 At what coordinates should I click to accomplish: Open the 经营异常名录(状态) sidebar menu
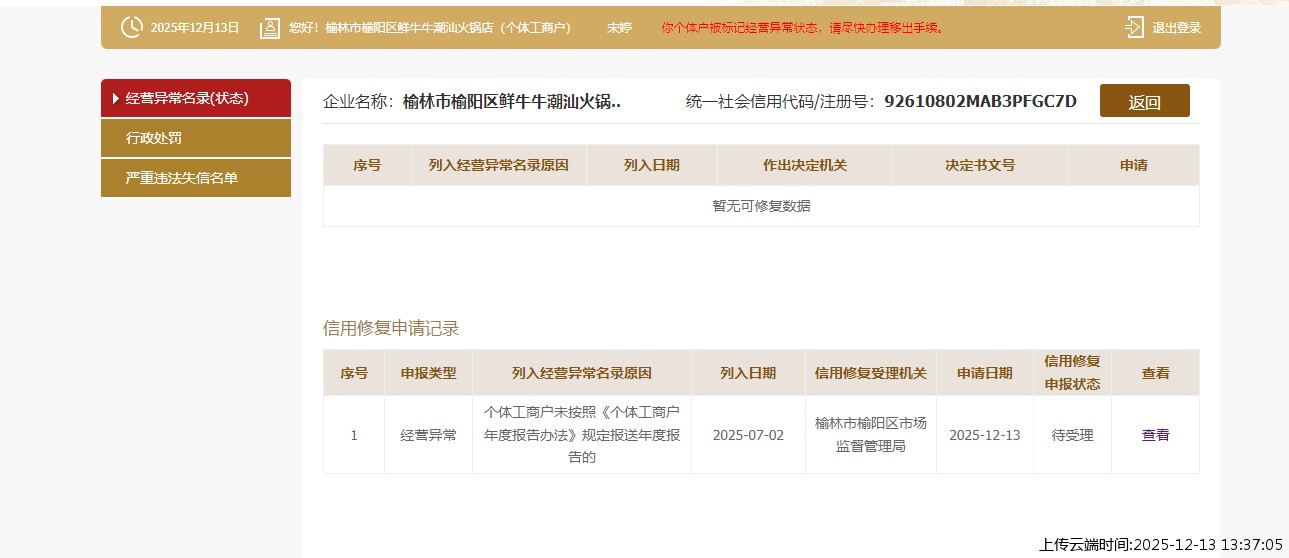click(x=187, y=99)
